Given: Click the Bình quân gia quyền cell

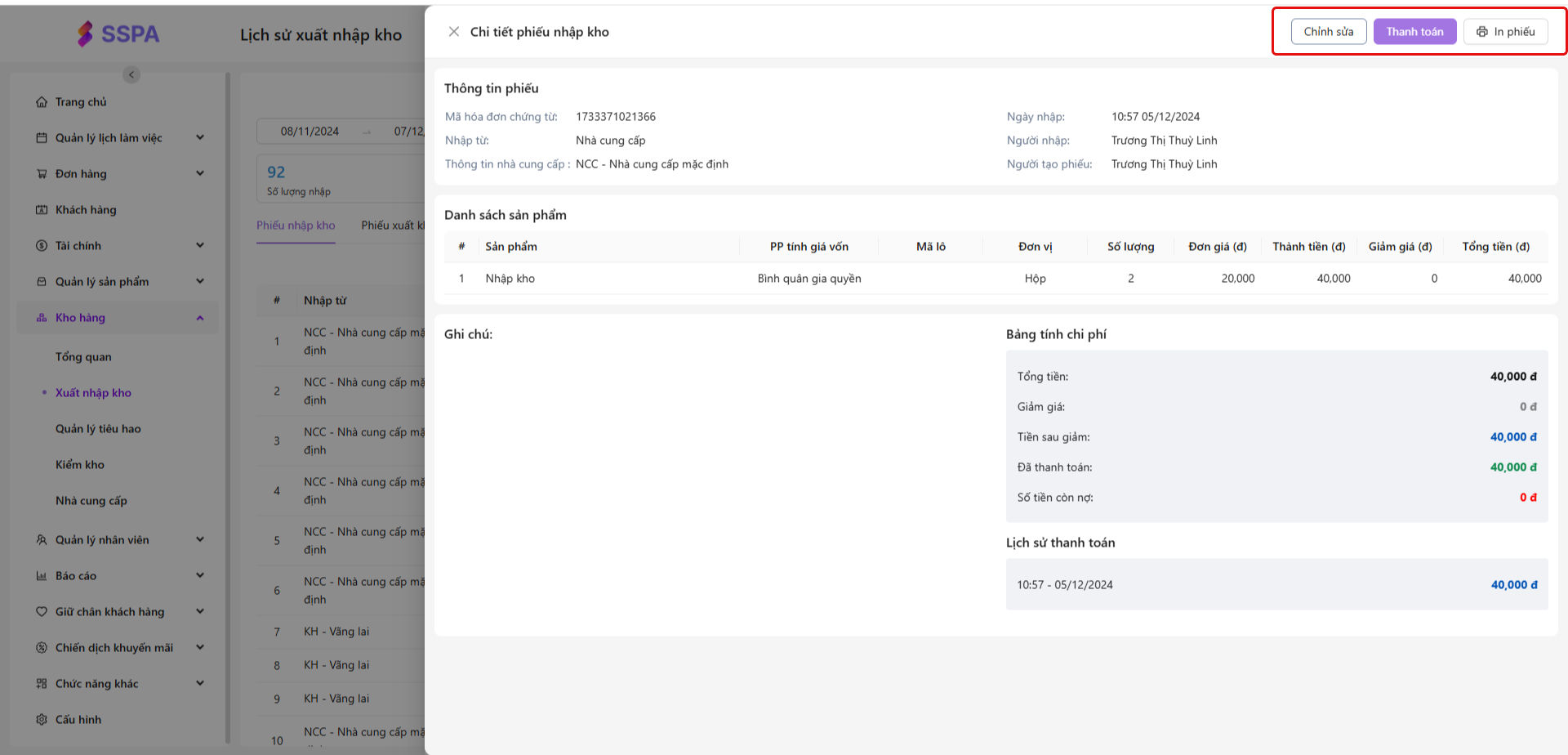Looking at the screenshot, I should click(808, 279).
